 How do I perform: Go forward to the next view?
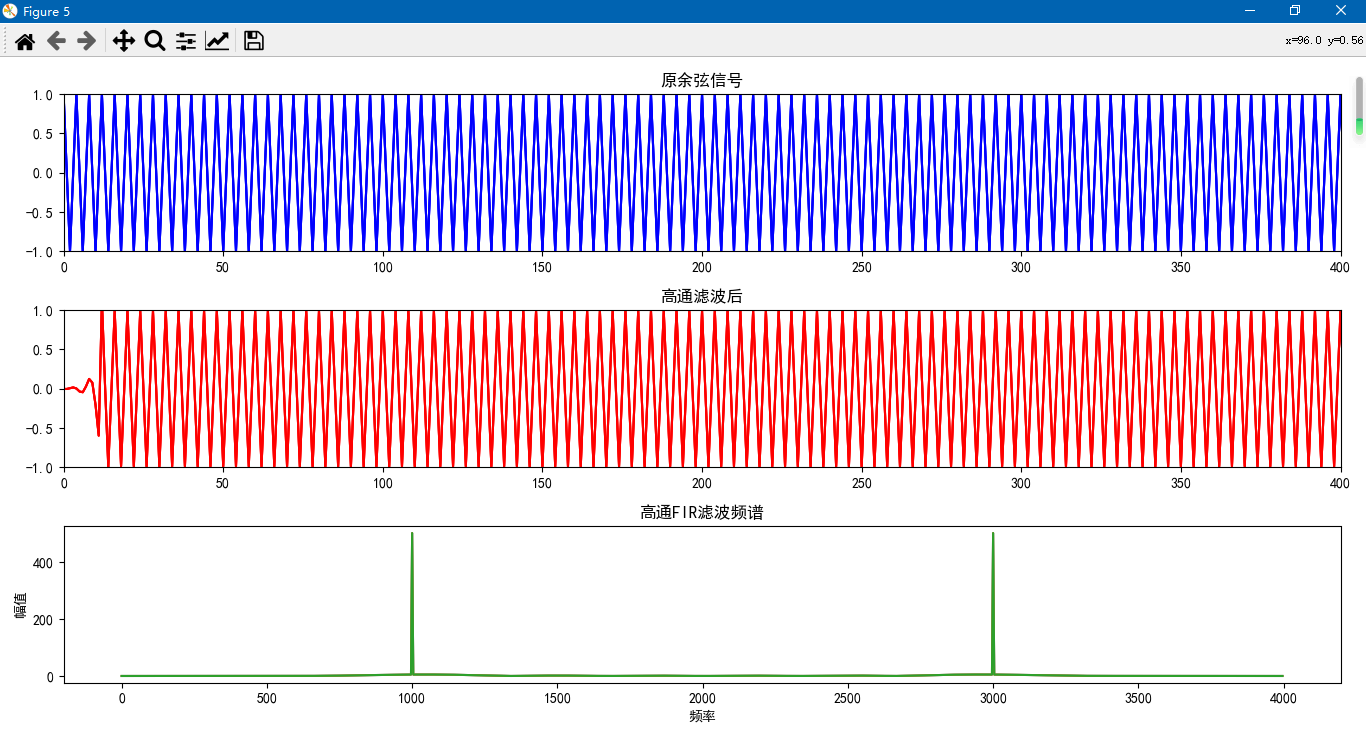(88, 40)
